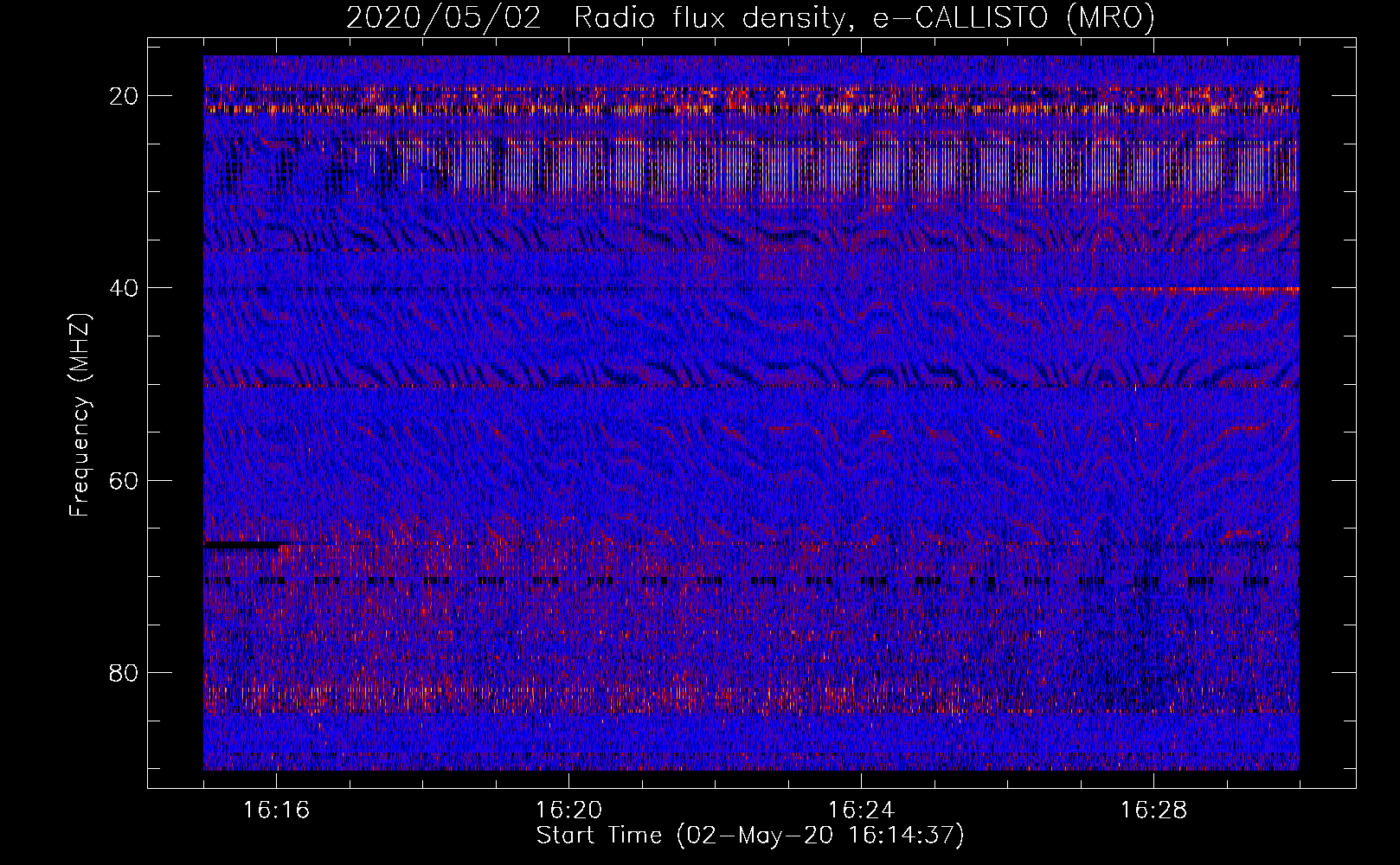Click the 'Frequency (MHZ)' axis label

click(80, 414)
